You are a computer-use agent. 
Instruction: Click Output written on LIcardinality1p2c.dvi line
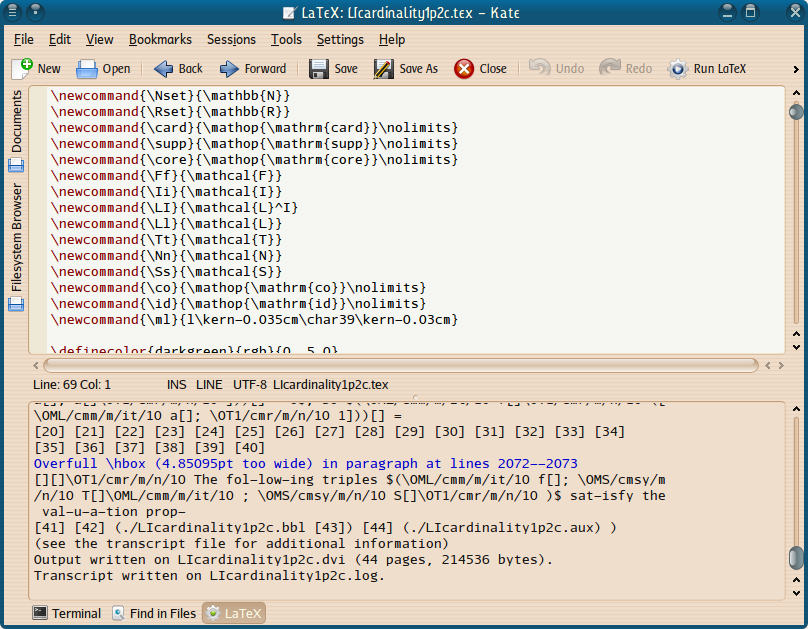(x=293, y=559)
